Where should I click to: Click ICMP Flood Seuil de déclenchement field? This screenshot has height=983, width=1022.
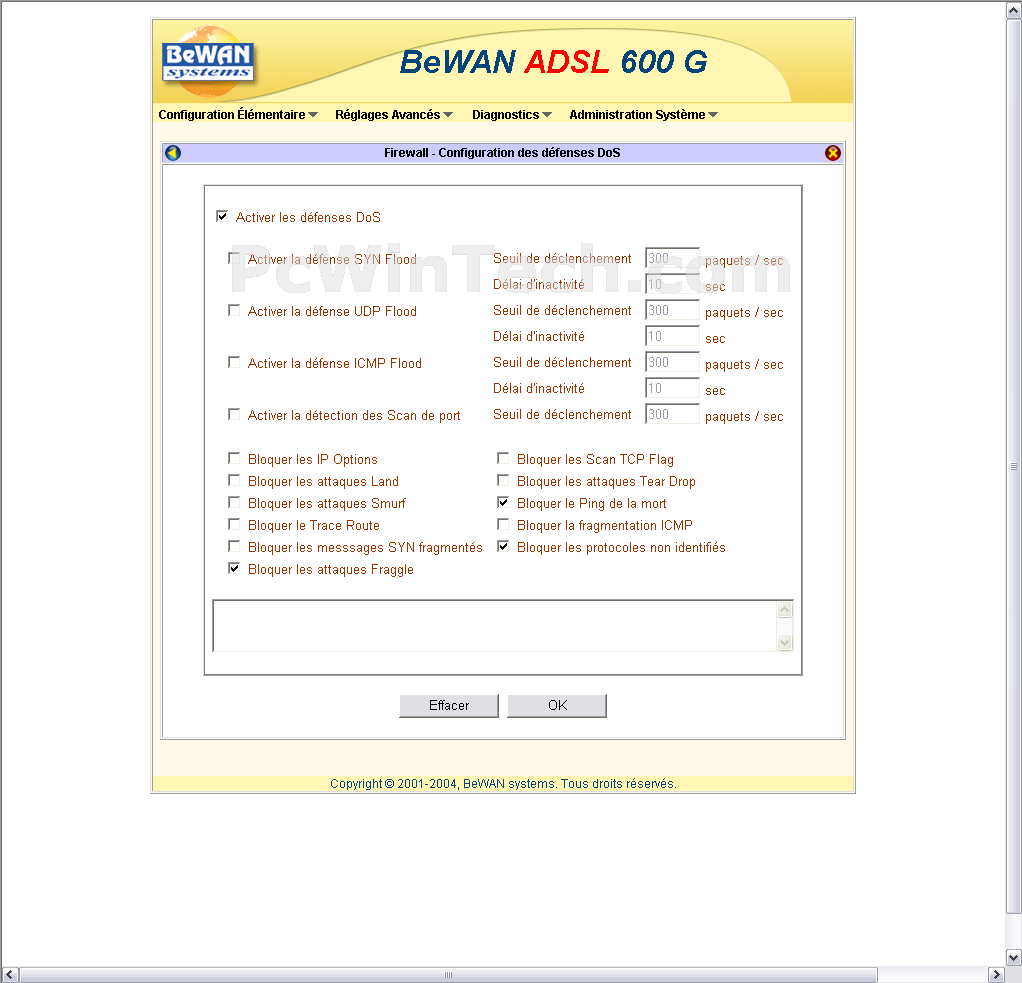(672, 362)
